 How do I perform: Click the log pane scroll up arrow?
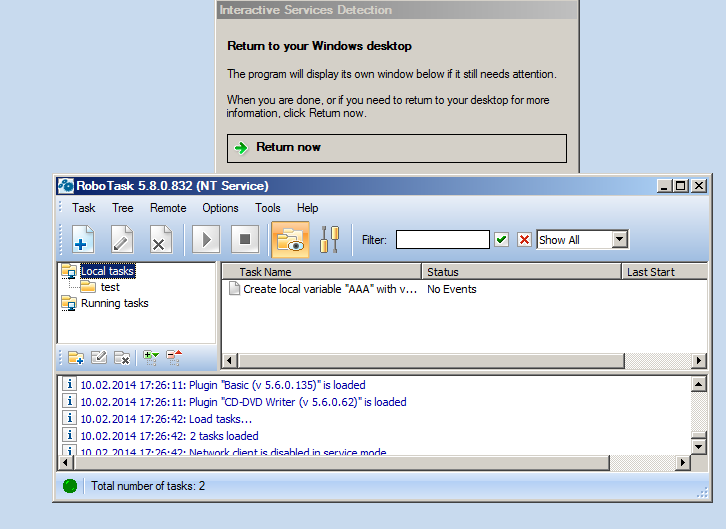699,384
